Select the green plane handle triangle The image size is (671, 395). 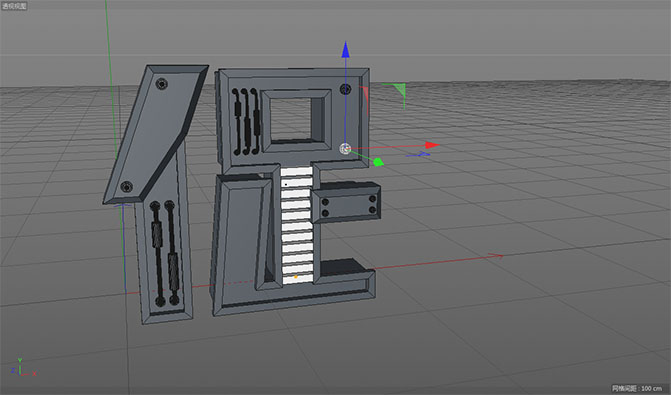click(x=398, y=92)
